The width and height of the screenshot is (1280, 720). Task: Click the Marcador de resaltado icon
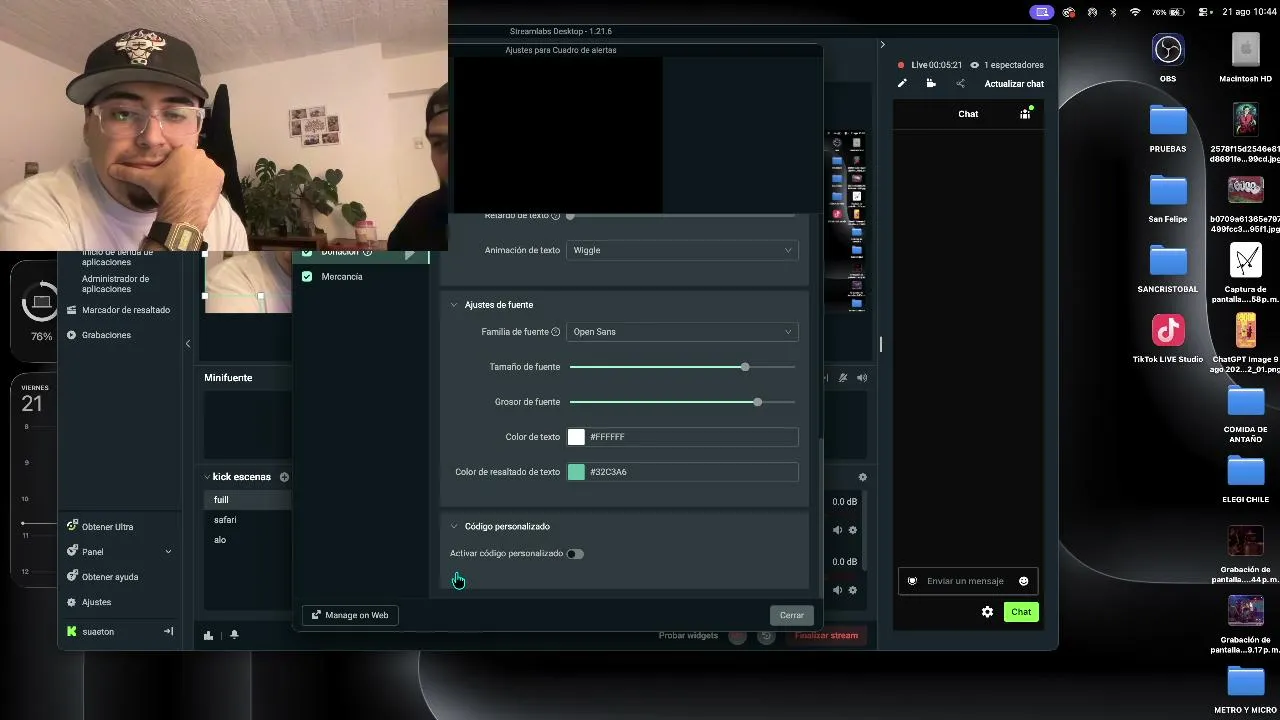point(71,310)
